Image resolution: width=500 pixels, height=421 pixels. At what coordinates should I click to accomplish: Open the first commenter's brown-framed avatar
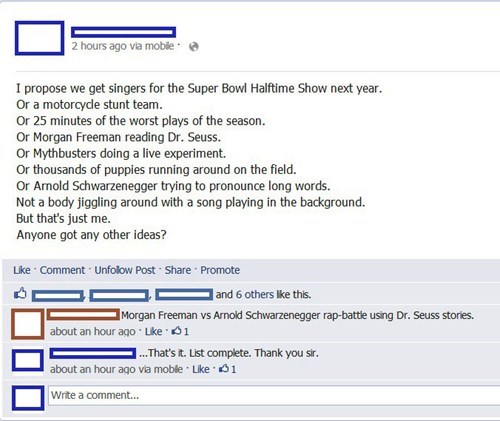coord(28,324)
